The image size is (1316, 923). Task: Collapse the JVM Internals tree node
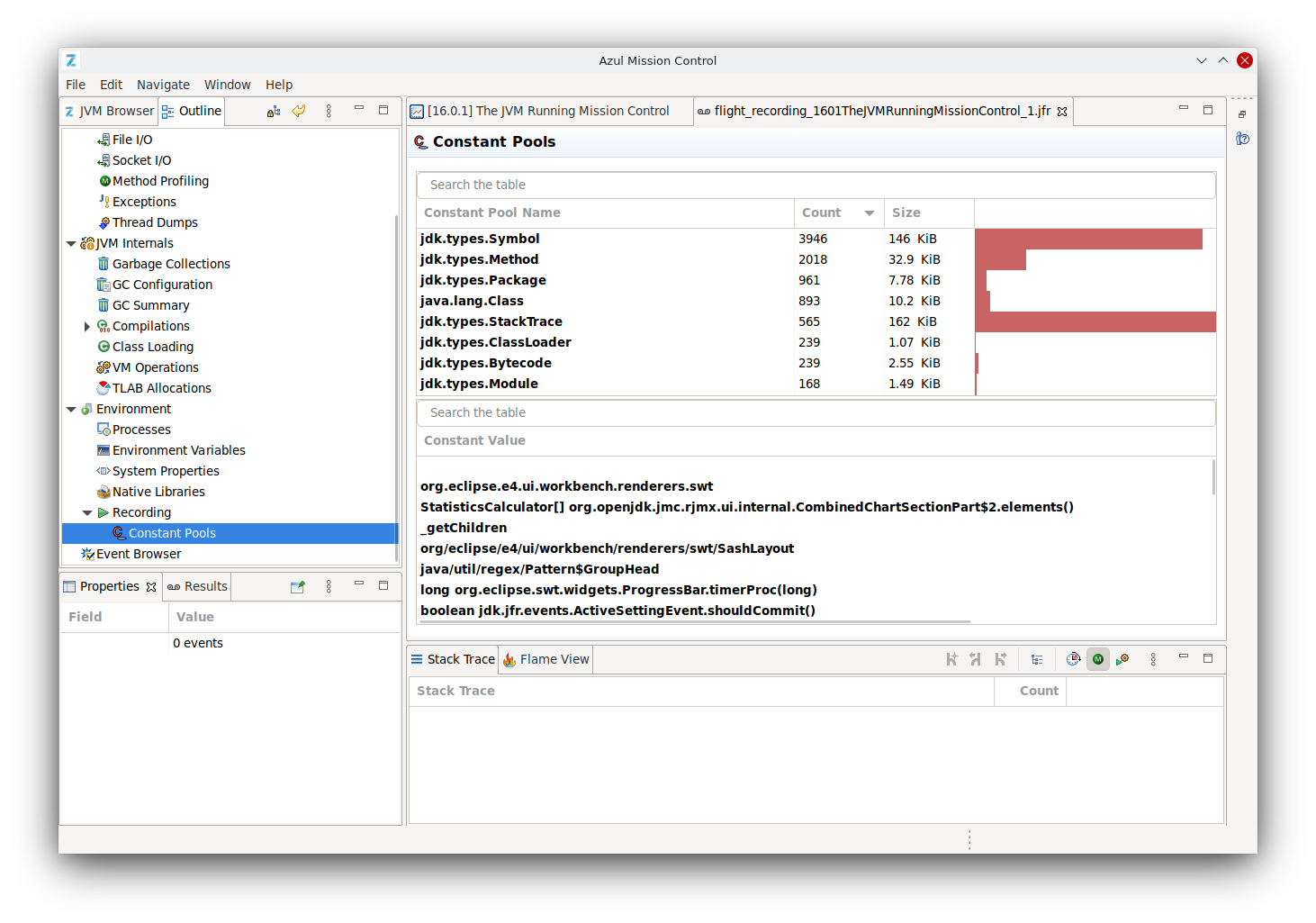pos(71,243)
